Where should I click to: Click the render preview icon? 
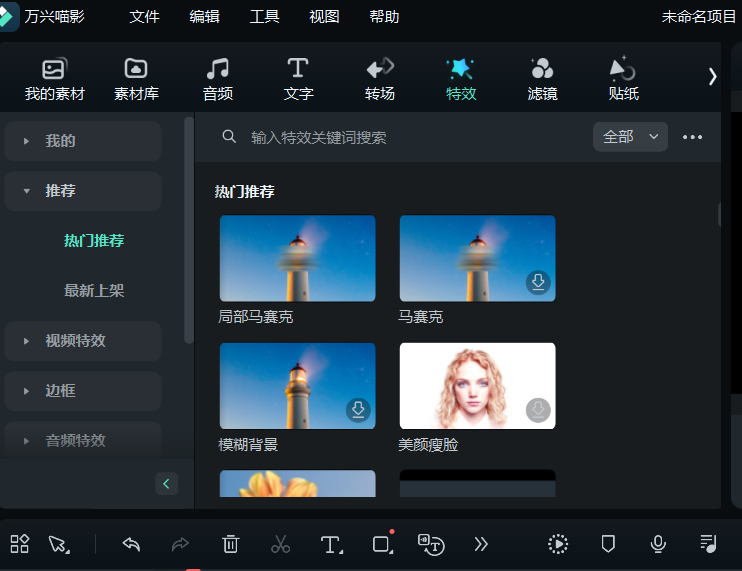(558, 544)
